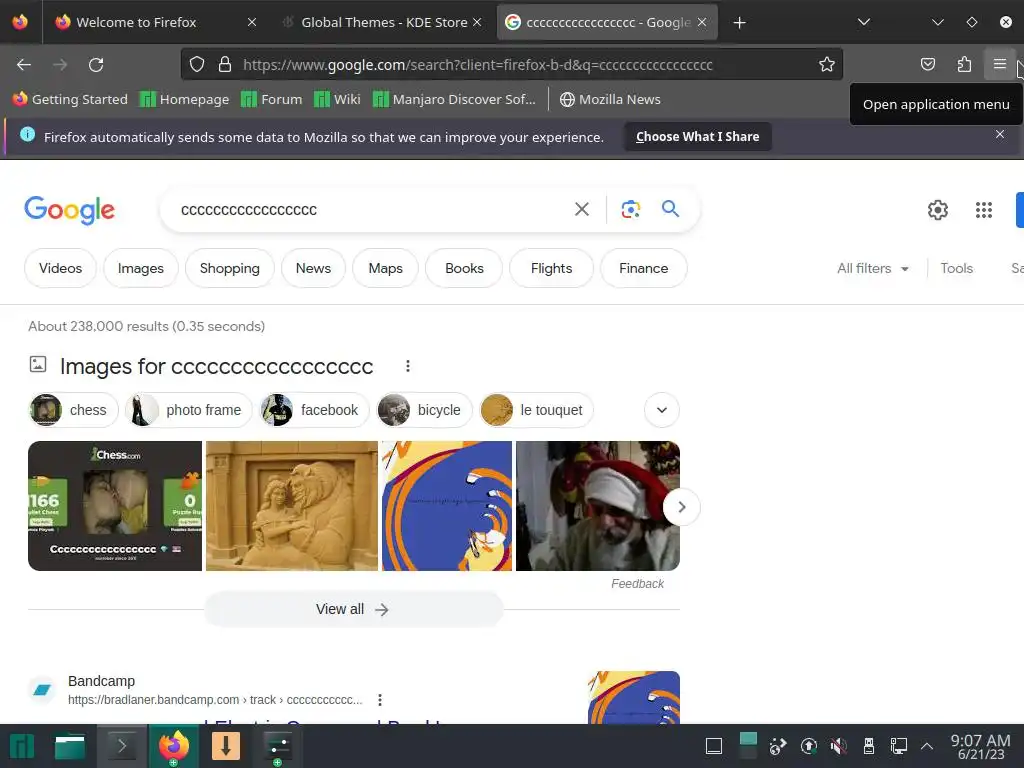Open terminal from taskbar

pos(121,746)
